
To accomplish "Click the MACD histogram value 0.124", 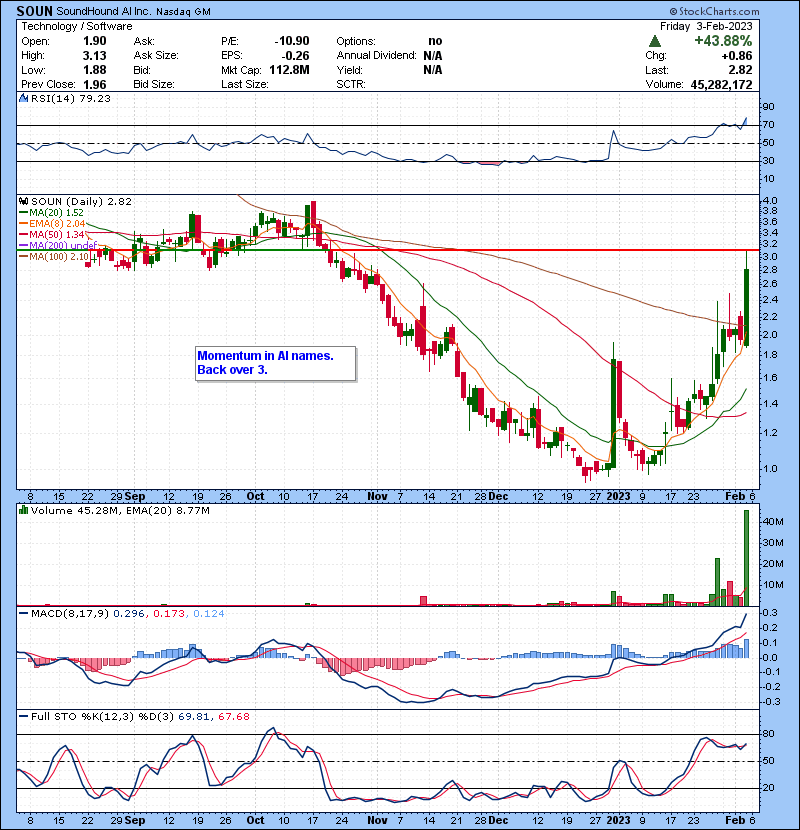I will click(x=209, y=614).
